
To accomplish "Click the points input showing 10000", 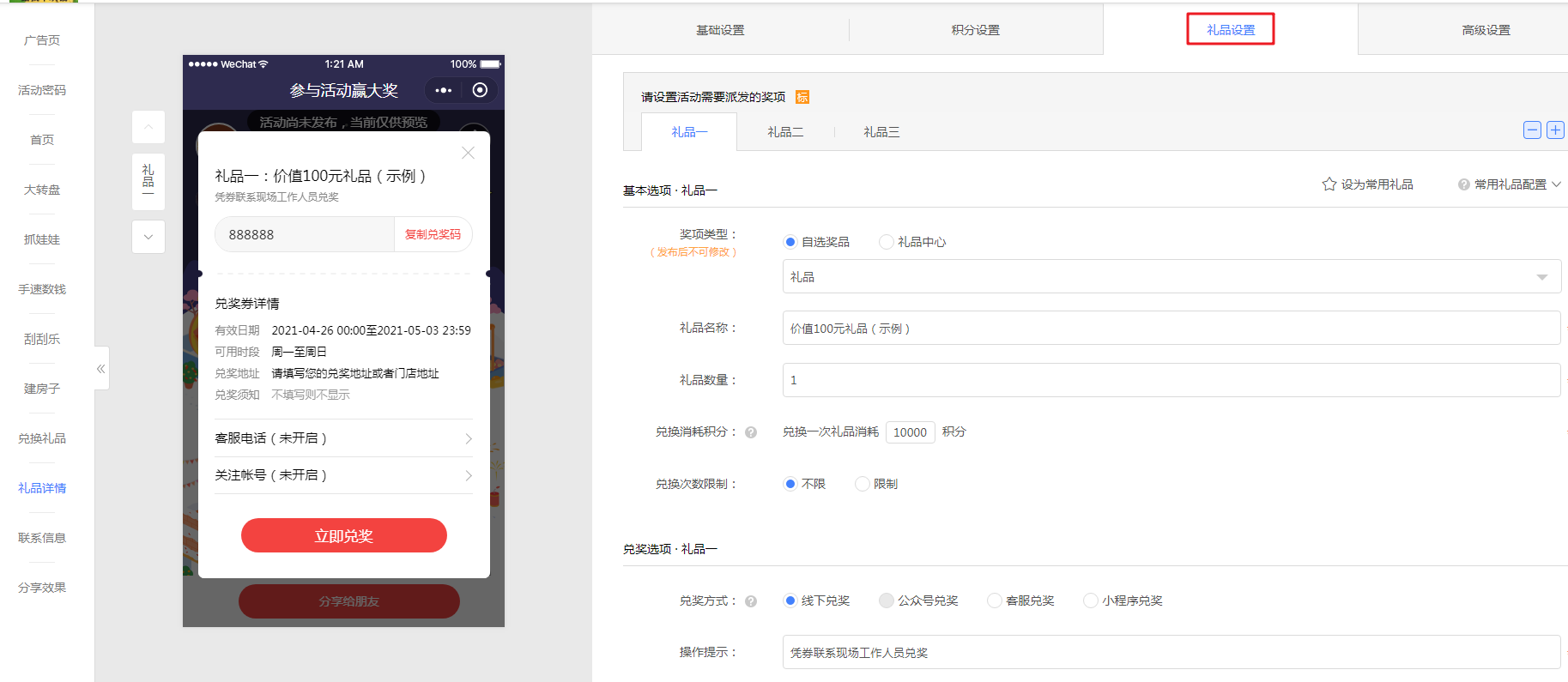I will (910, 432).
